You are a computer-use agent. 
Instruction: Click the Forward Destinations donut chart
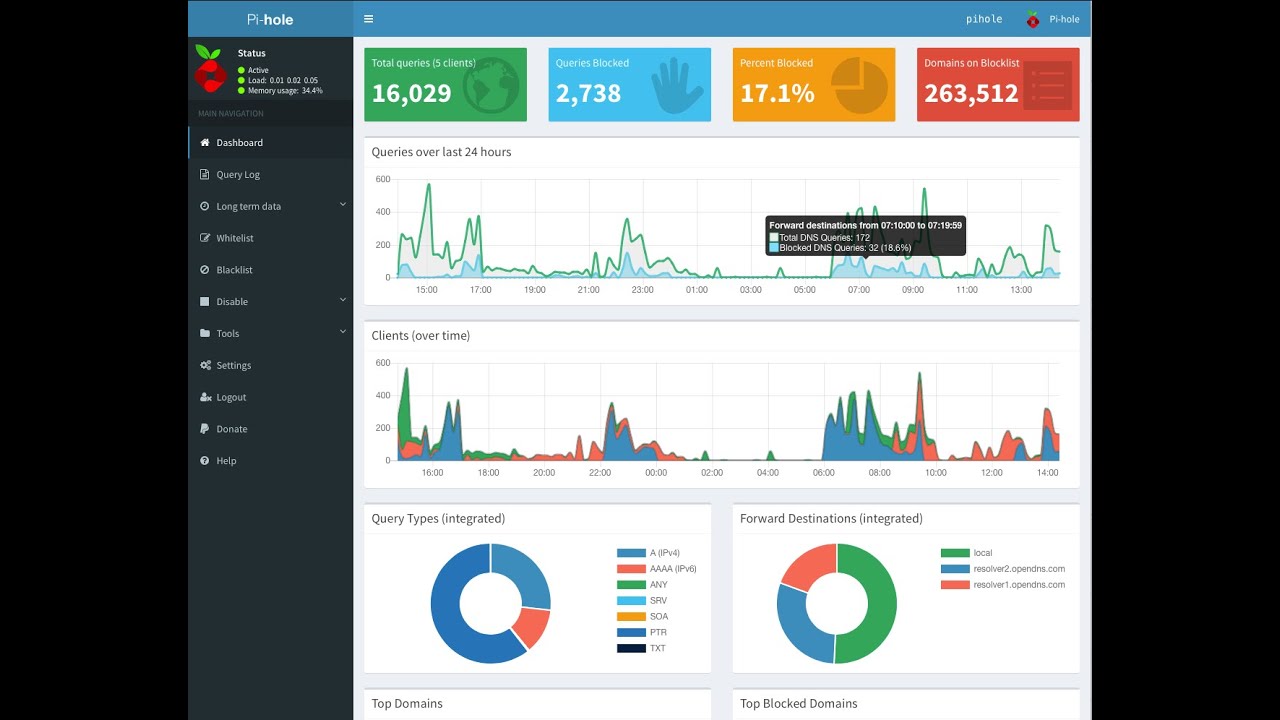837,603
